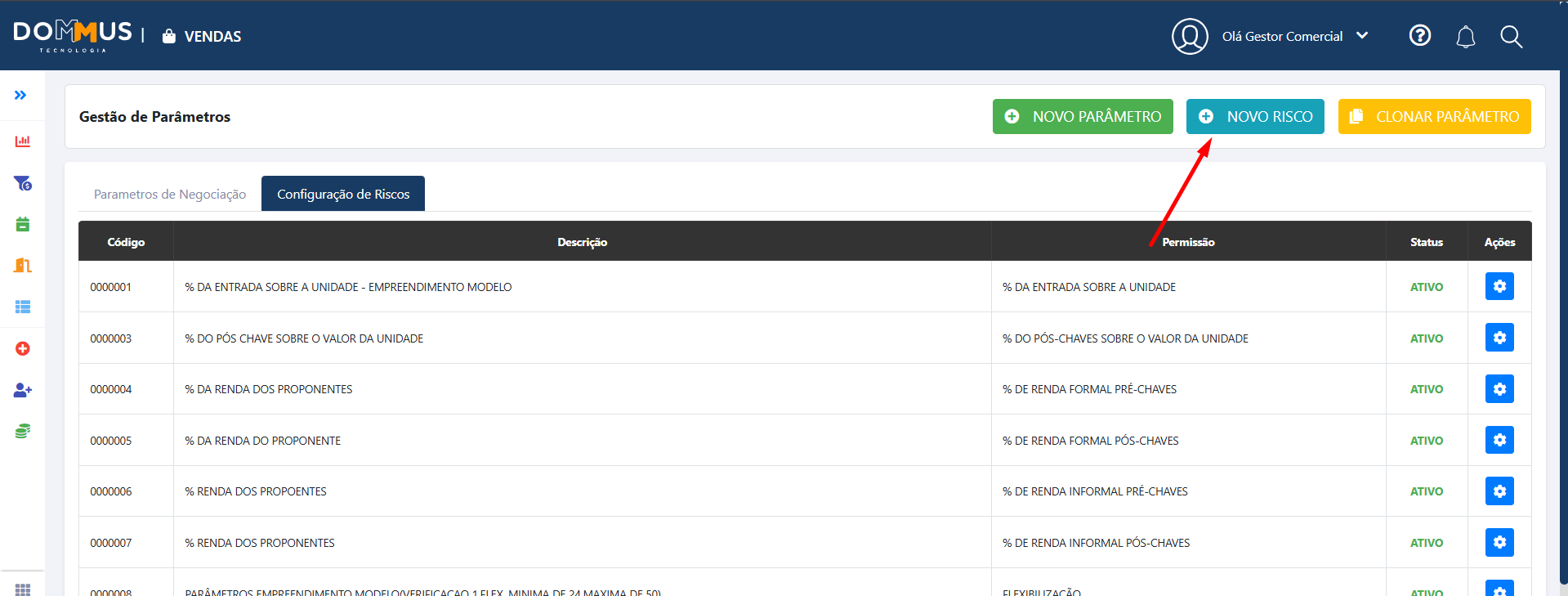1568x596 pixels.
Task: Click ATIVO status in row 0000001
Action: 1427,287
